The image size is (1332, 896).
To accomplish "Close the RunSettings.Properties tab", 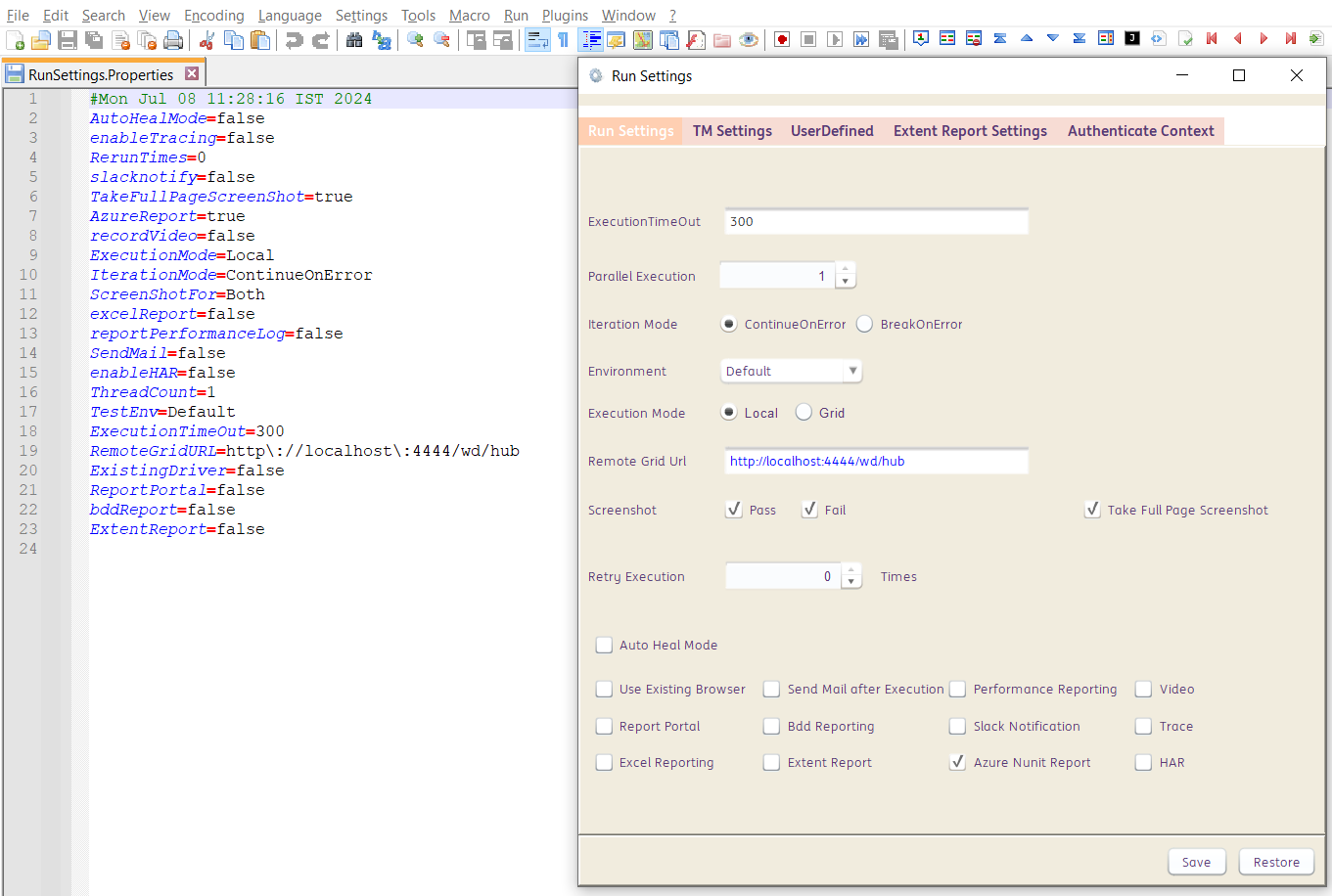I will click(192, 73).
